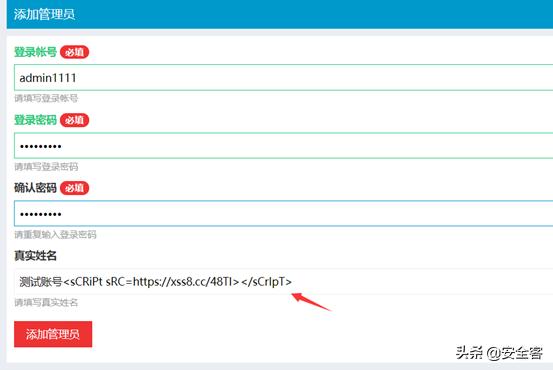Viewport: 553px width, 370px height.
Task: Click the hint text 请填写登录密码
Action: (x=46, y=166)
